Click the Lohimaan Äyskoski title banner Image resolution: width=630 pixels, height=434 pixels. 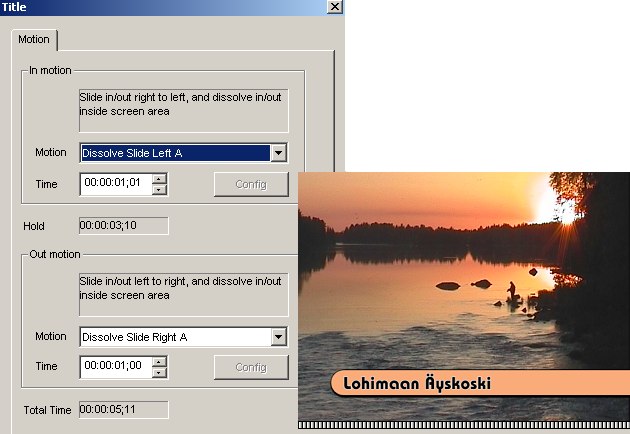click(480, 383)
